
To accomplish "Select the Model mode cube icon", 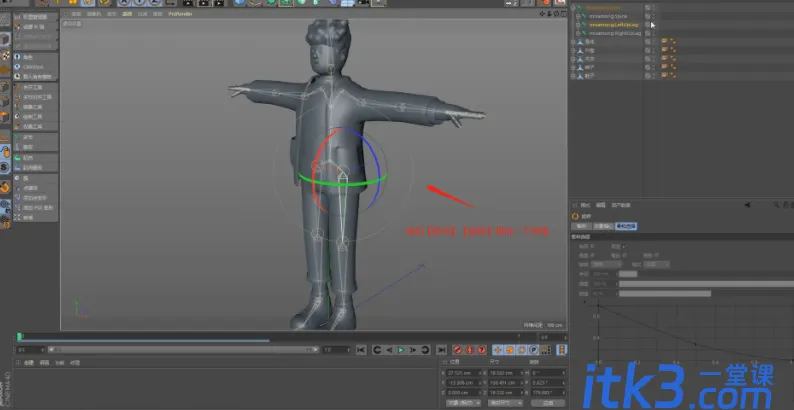I will click(x=5, y=39).
